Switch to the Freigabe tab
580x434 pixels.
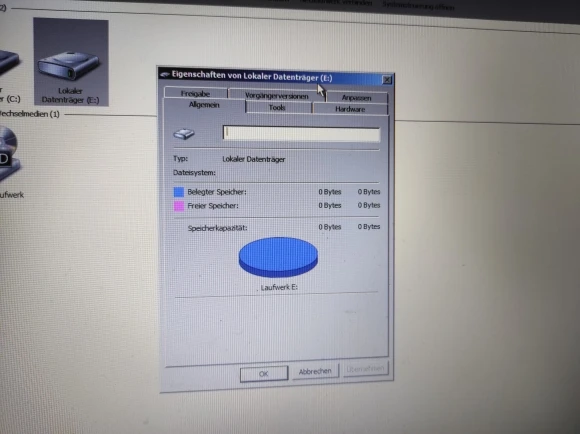tap(195, 93)
